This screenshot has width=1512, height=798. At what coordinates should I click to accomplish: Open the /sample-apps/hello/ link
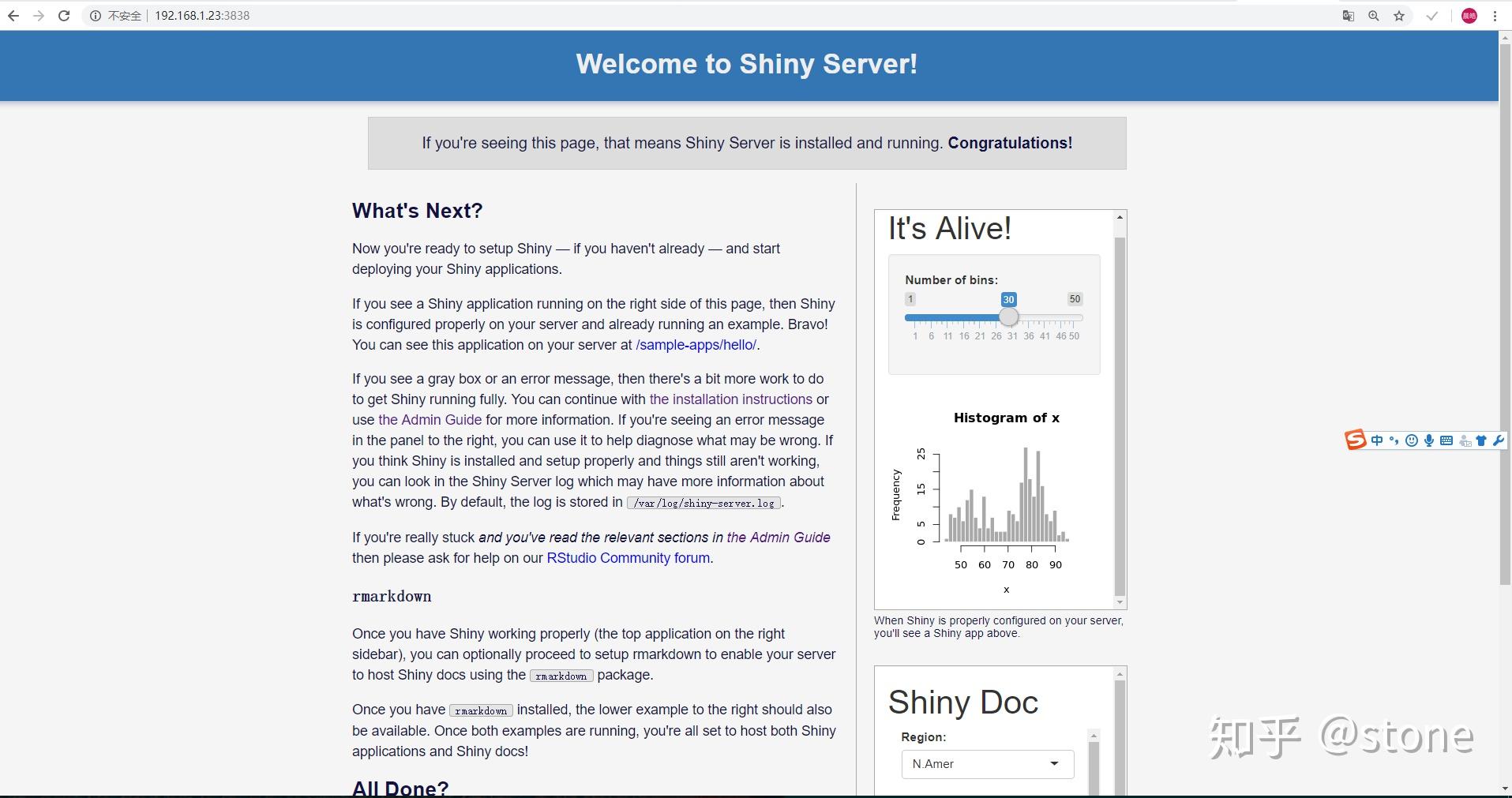point(695,345)
